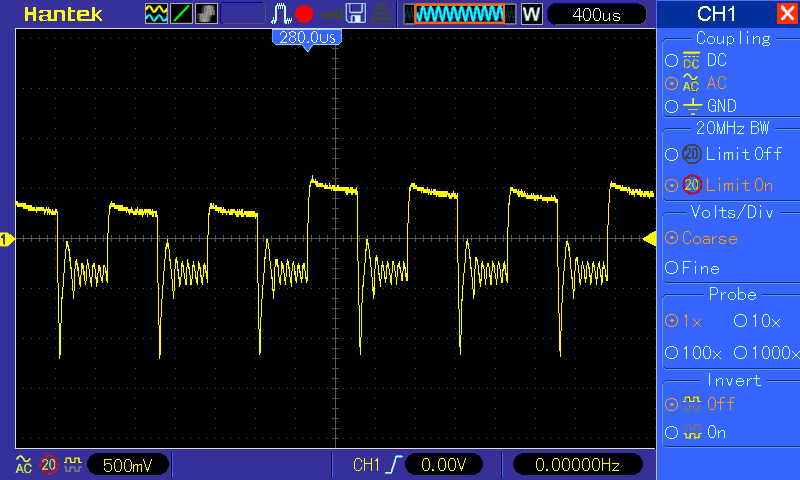
Task: Turn Invert On
Action: [671, 433]
